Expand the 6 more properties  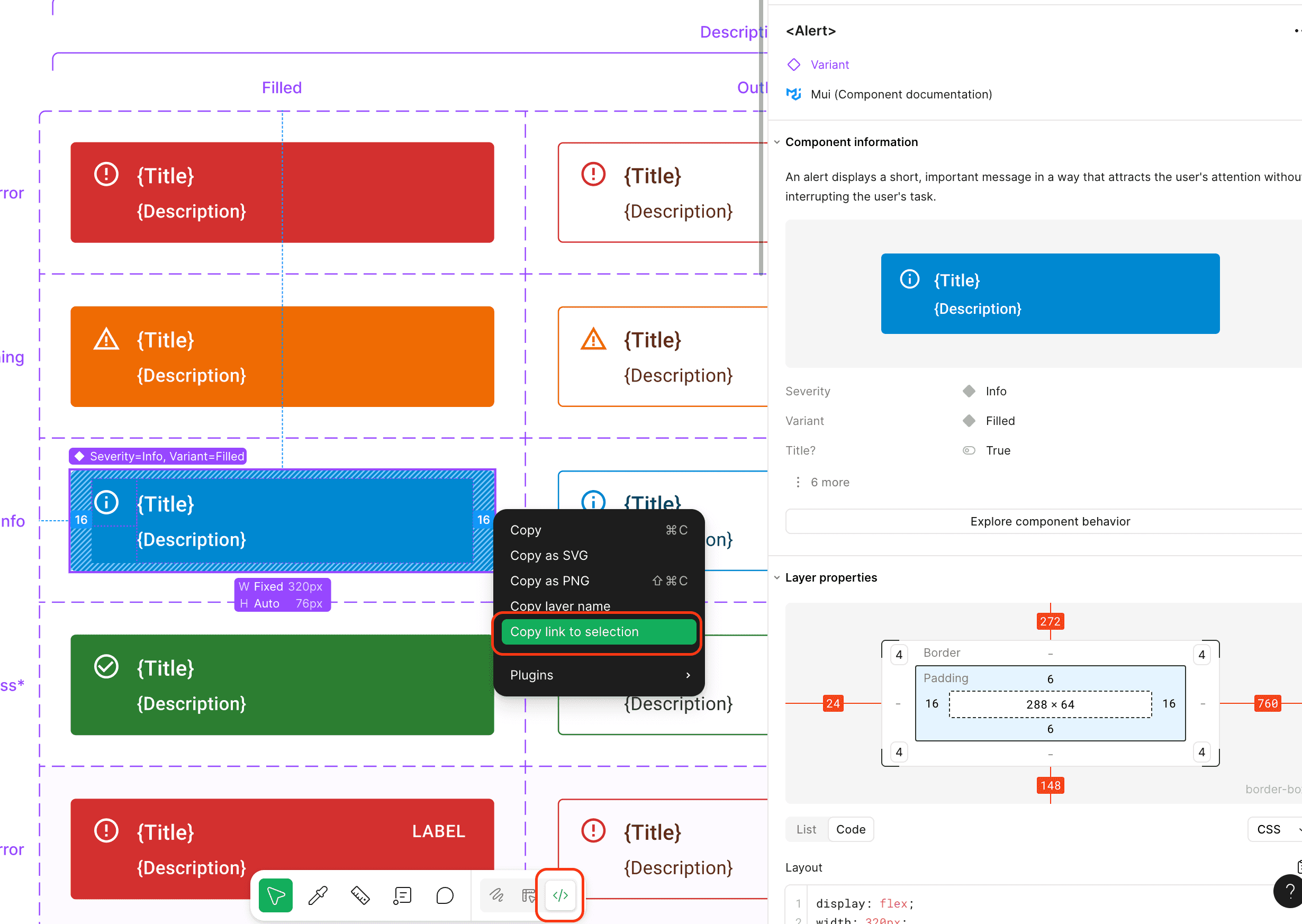tap(822, 482)
